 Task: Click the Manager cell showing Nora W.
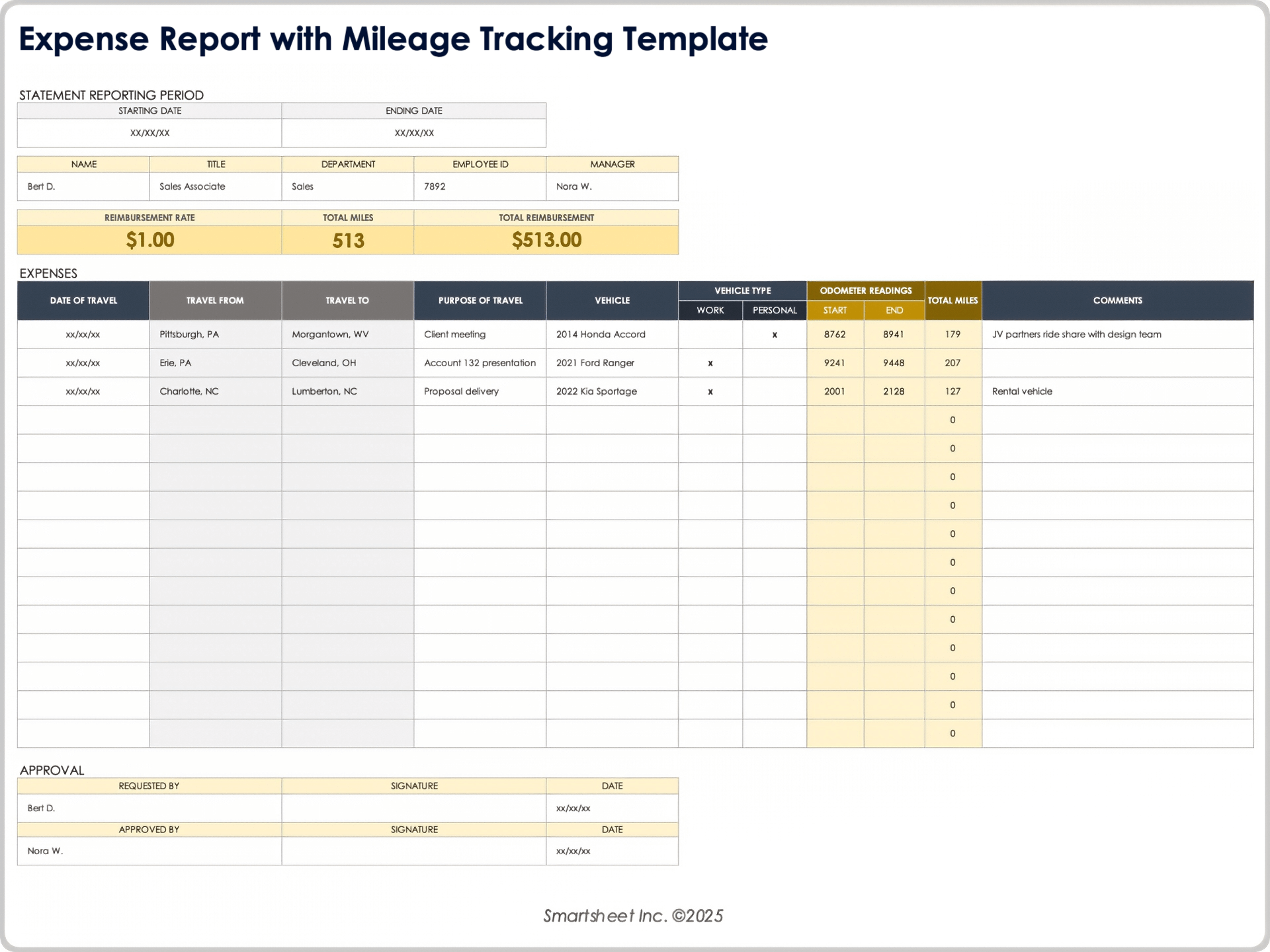[x=612, y=186]
